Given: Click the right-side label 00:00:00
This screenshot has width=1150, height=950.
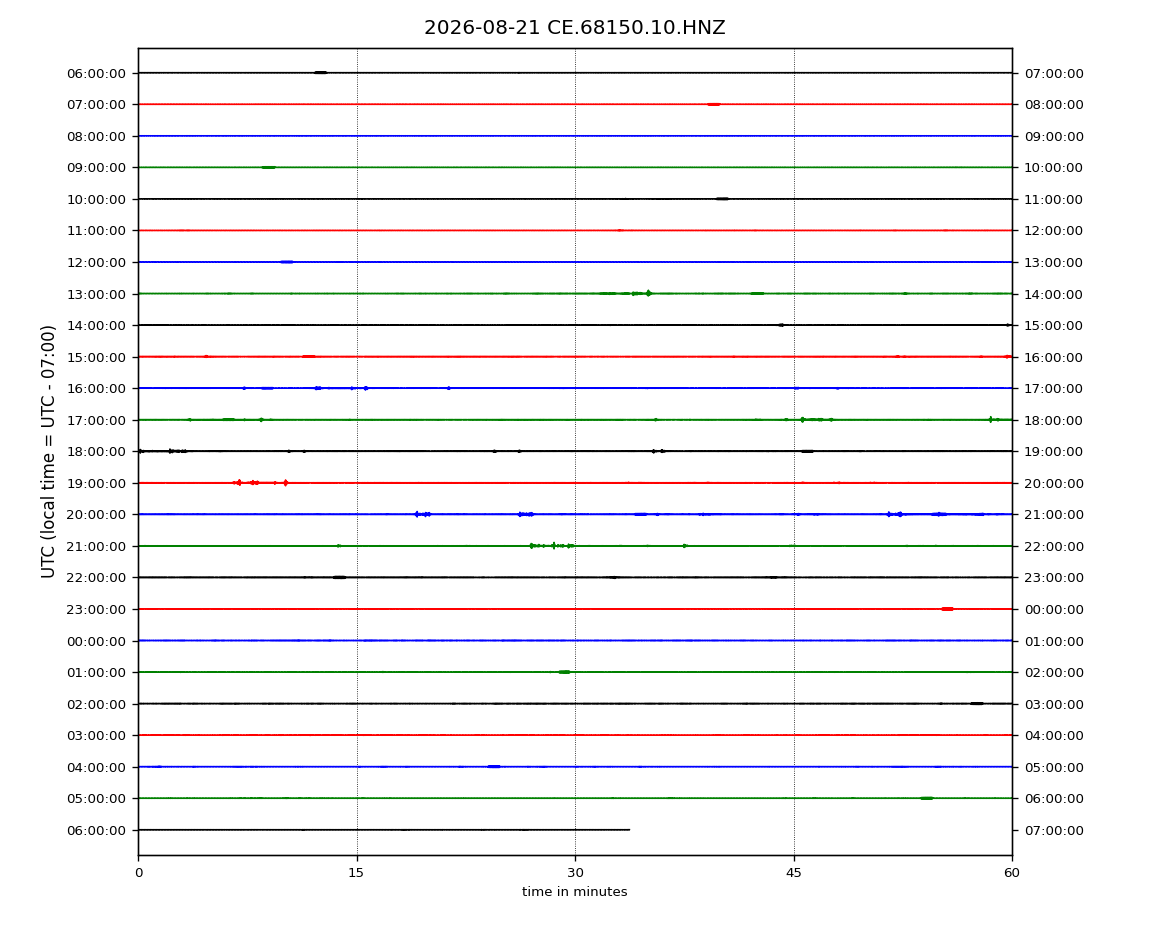Looking at the screenshot, I should [x=1054, y=610].
